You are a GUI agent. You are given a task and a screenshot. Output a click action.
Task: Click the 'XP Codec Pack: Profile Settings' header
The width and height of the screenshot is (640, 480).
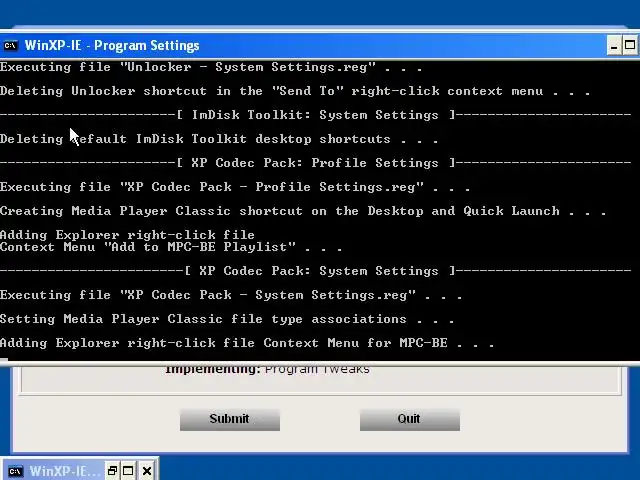click(x=316, y=163)
